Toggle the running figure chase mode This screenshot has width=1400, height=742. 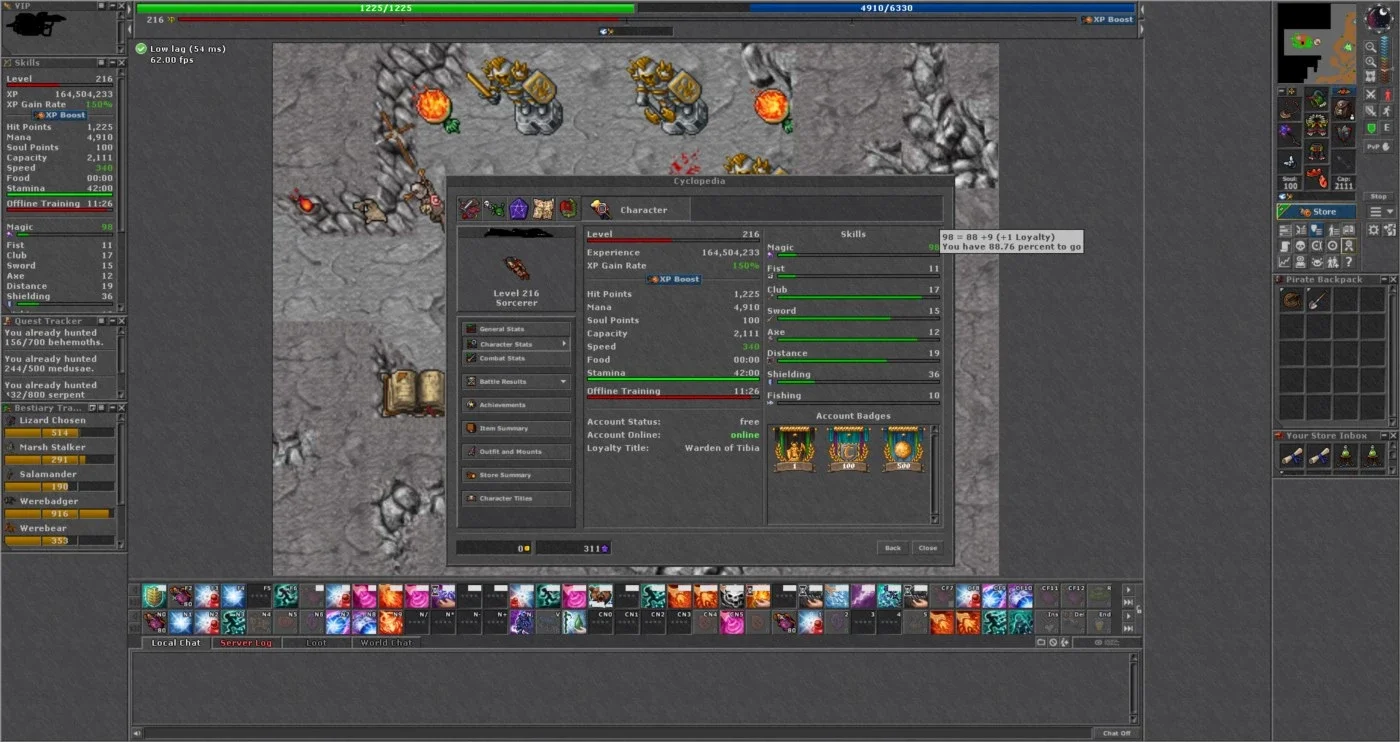pyautogui.click(x=1388, y=111)
